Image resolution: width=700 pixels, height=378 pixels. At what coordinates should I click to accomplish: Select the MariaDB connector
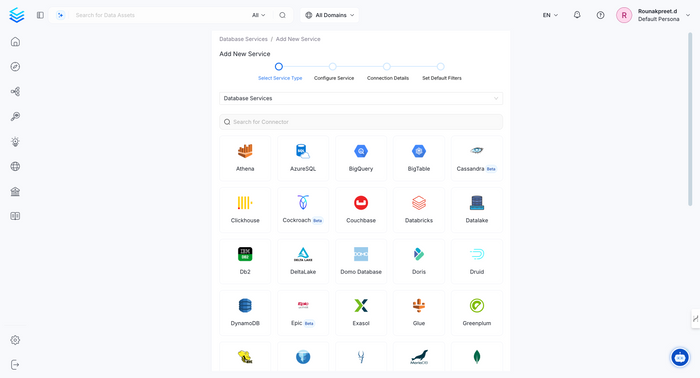pyautogui.click(x=419, y=357)
